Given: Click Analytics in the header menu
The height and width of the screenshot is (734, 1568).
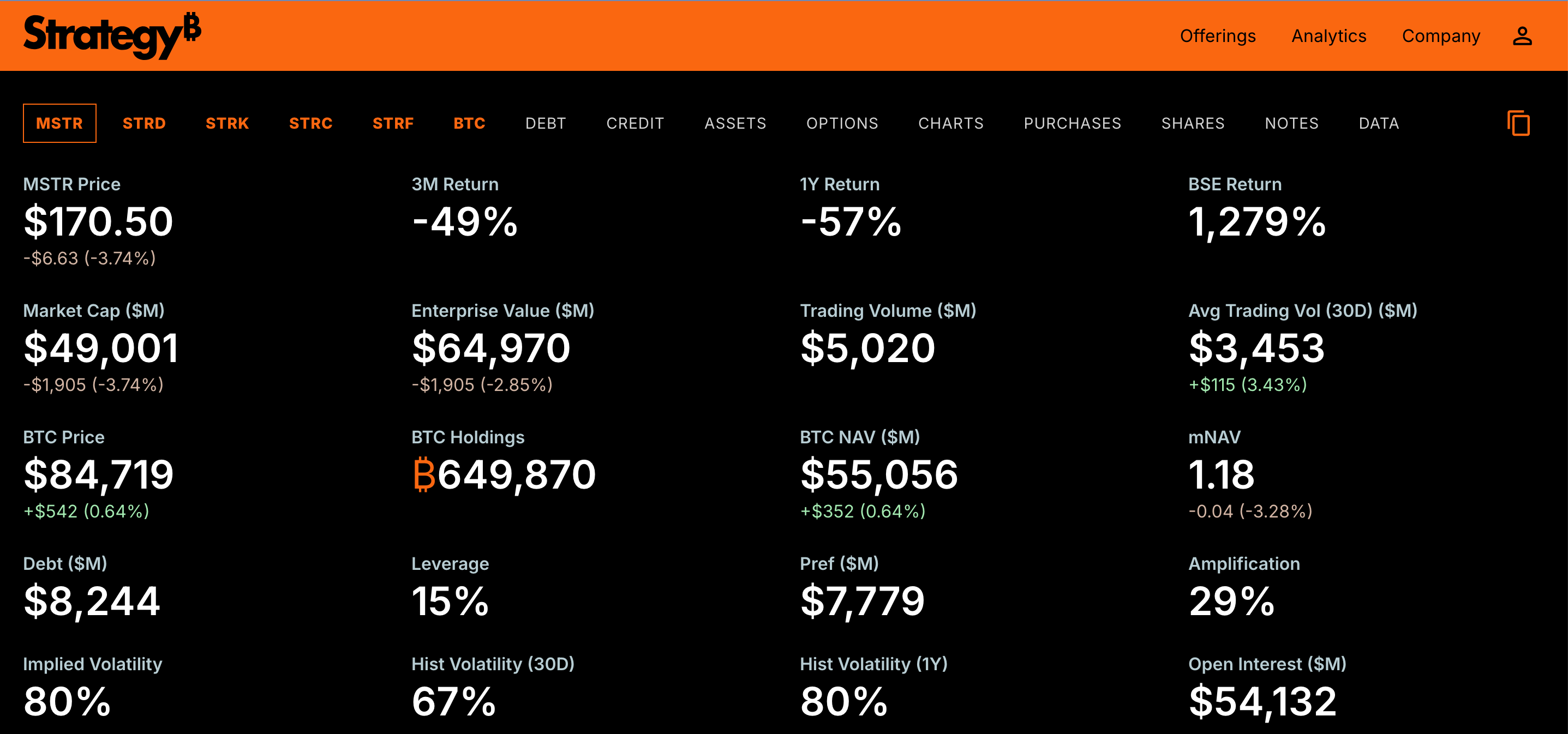Looking at the screenshot, I should click(x=1328, y=35).
